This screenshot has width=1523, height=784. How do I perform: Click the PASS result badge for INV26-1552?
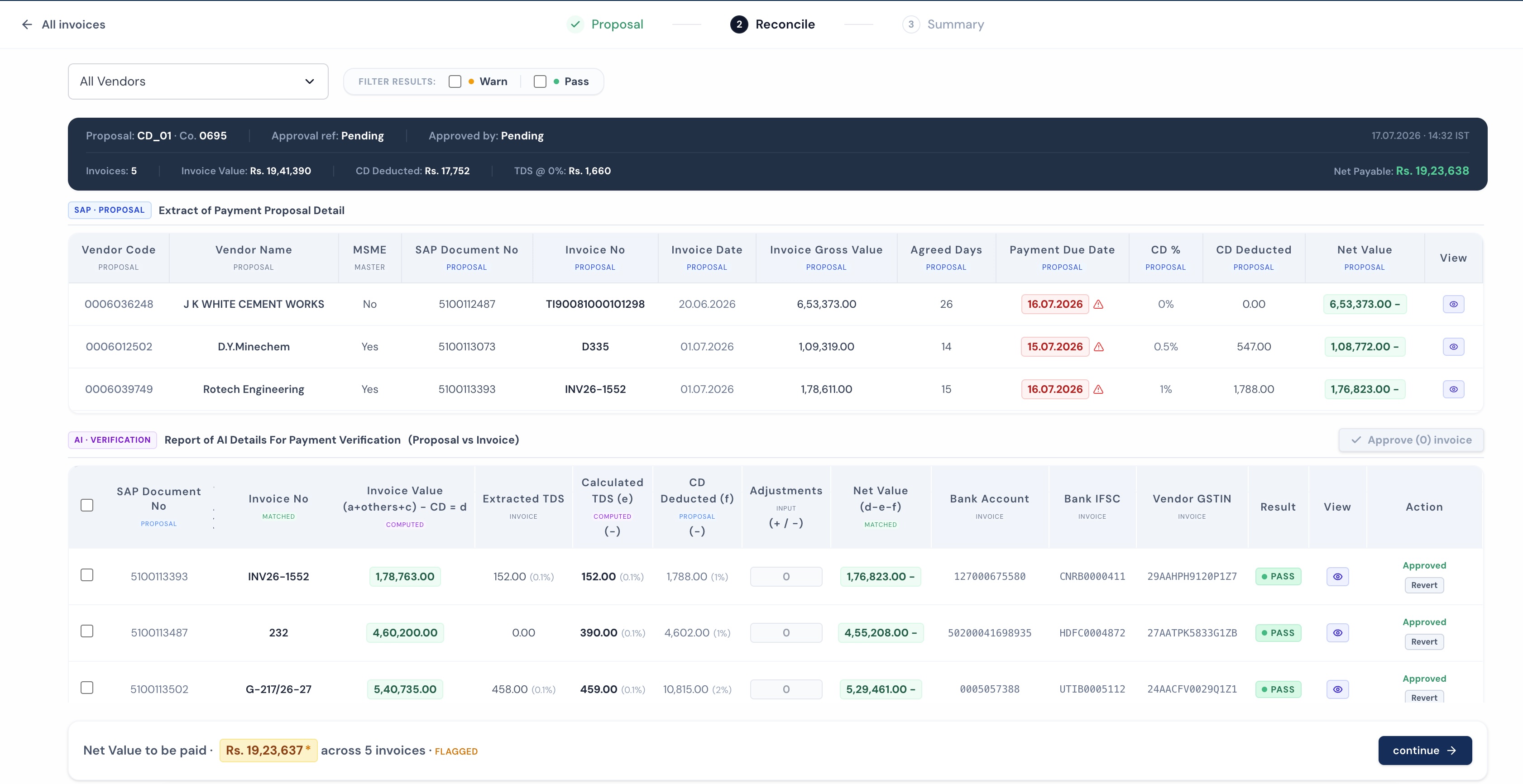(x=1278, y=577)
